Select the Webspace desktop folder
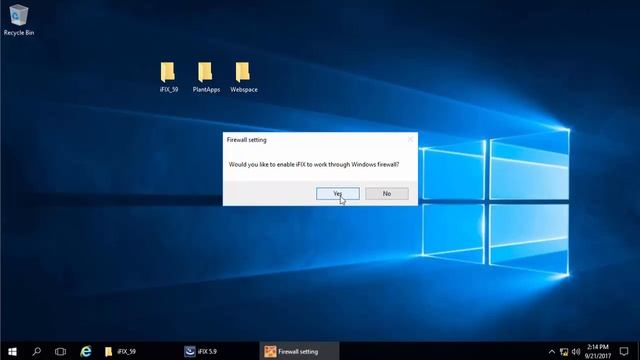Viewport: 640px width, 360px height. (x=244, y=78)
